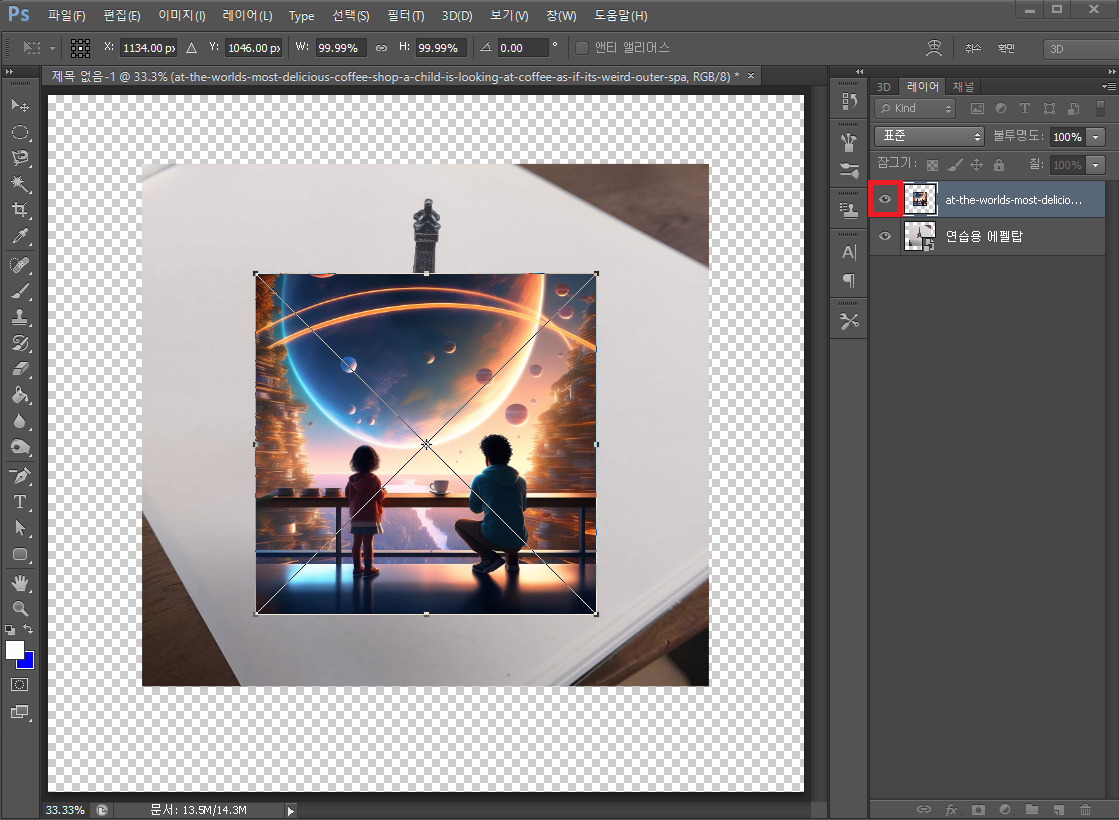Viewport: 1119px width, 820px height.
Task: Select the Path Selection tool
Action: coord(20,528)
